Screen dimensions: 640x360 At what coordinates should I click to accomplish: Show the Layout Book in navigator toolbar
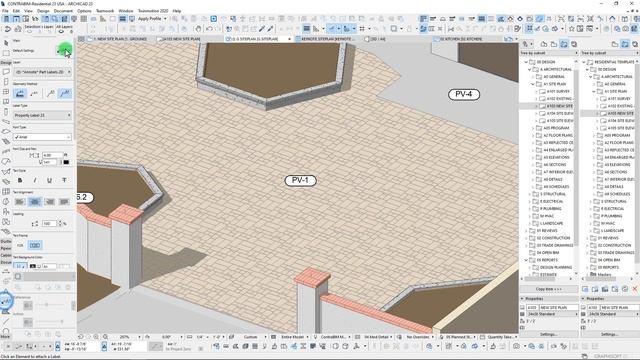coord(564,44)
